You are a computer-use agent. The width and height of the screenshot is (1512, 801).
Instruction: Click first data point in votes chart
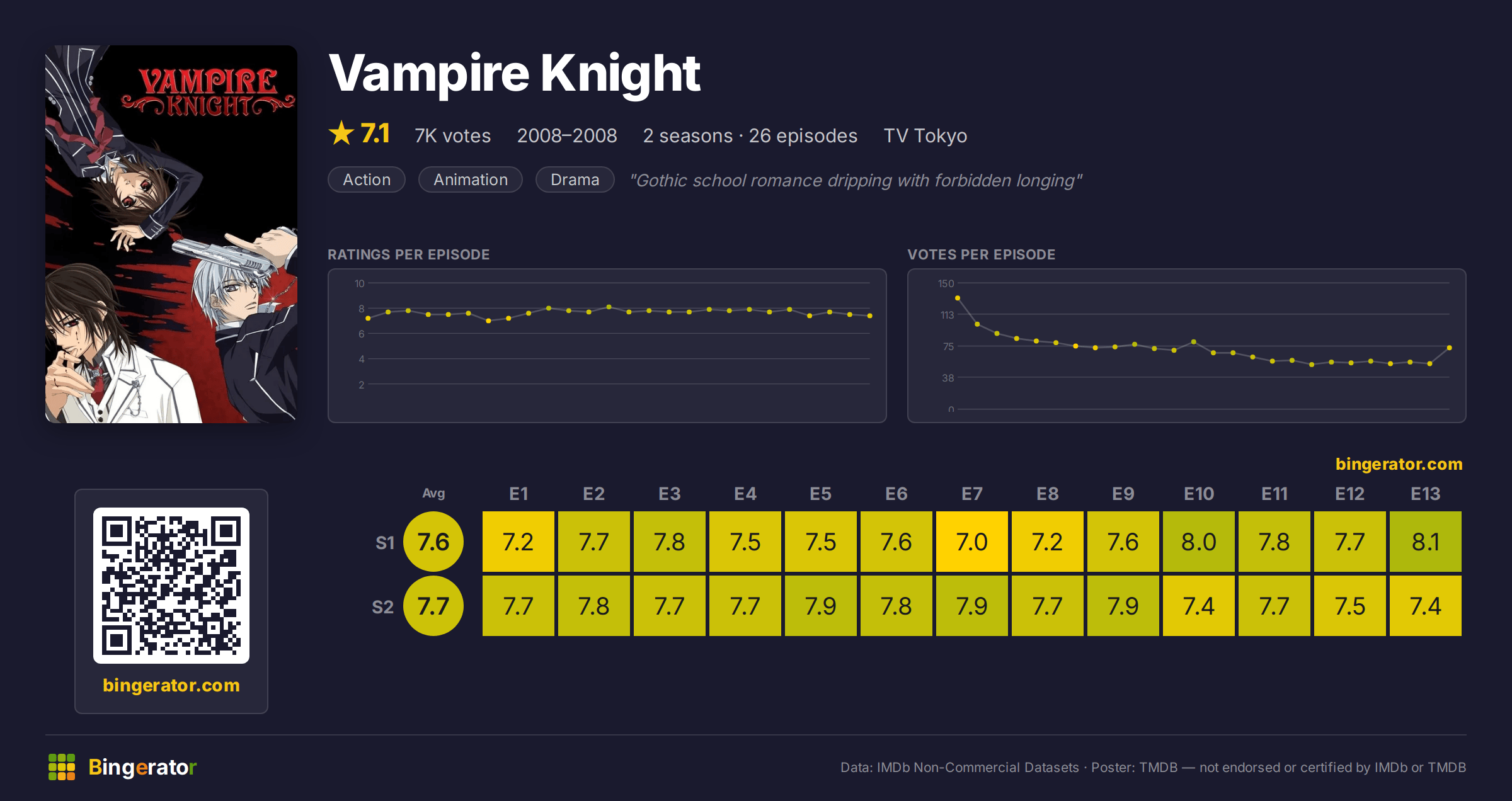[958, 298]
